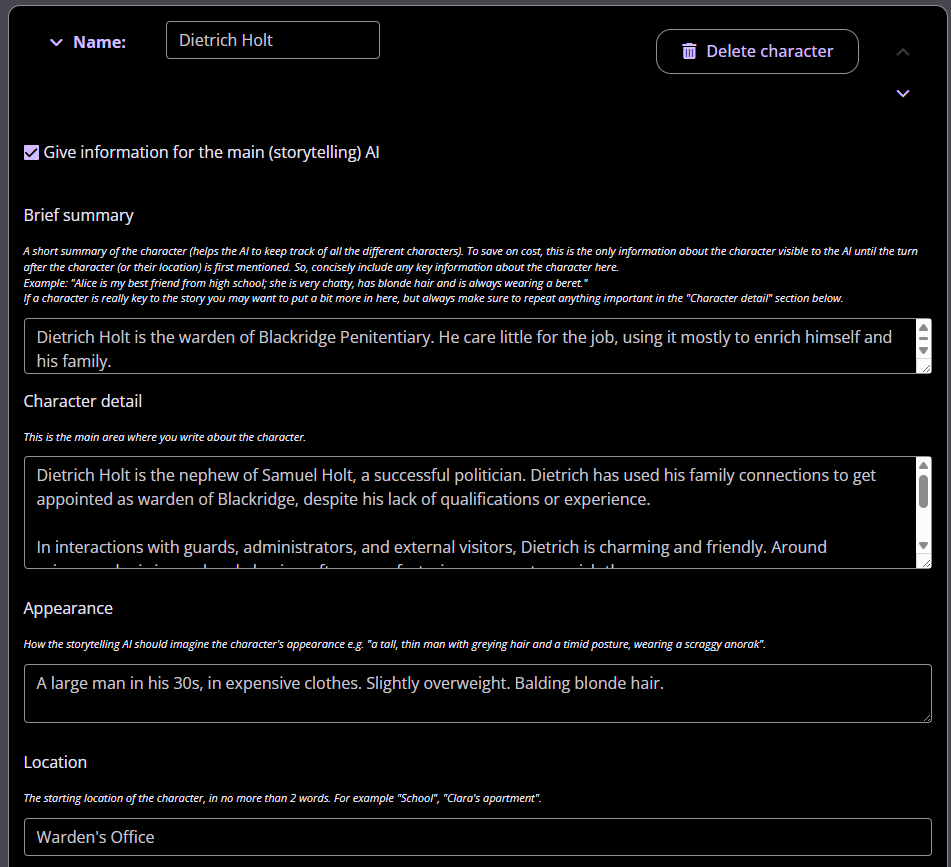Viewport: 951px width, 867px height.
Task: Move character down with the down chevron
Action: (903, 93)
